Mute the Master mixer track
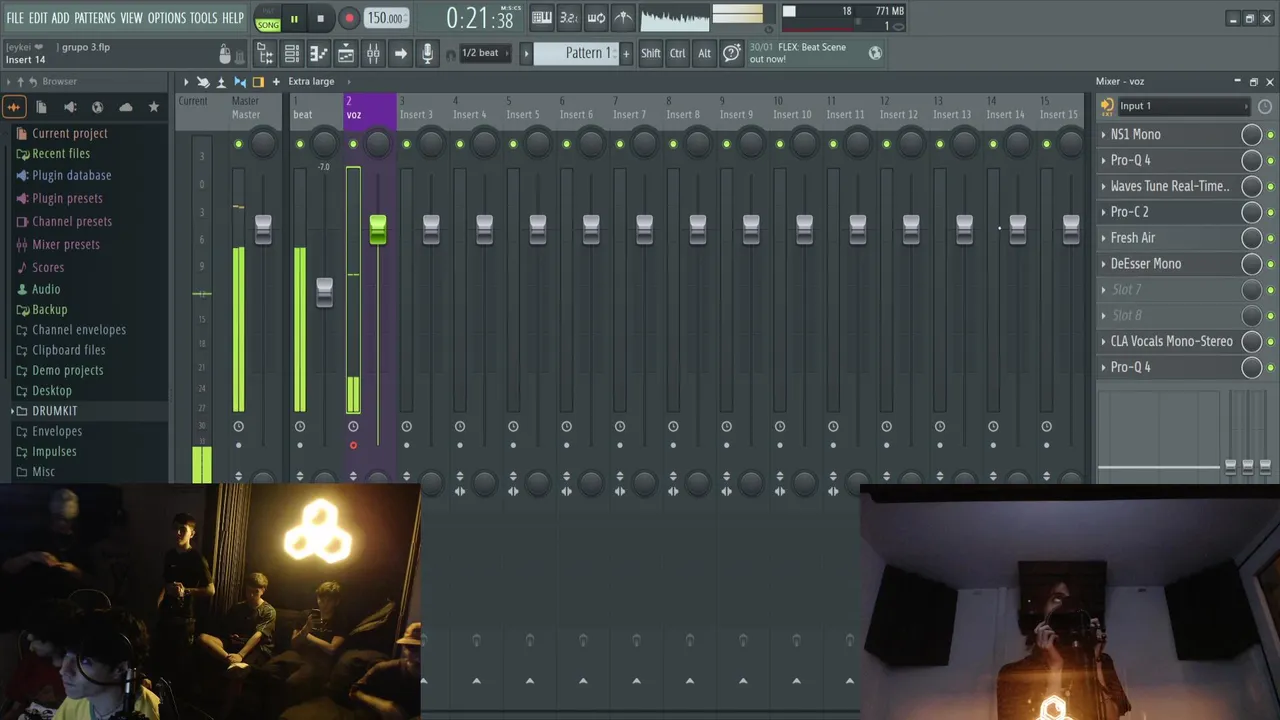This screenshot has height=720, width=1280. (x=238, y=145)
